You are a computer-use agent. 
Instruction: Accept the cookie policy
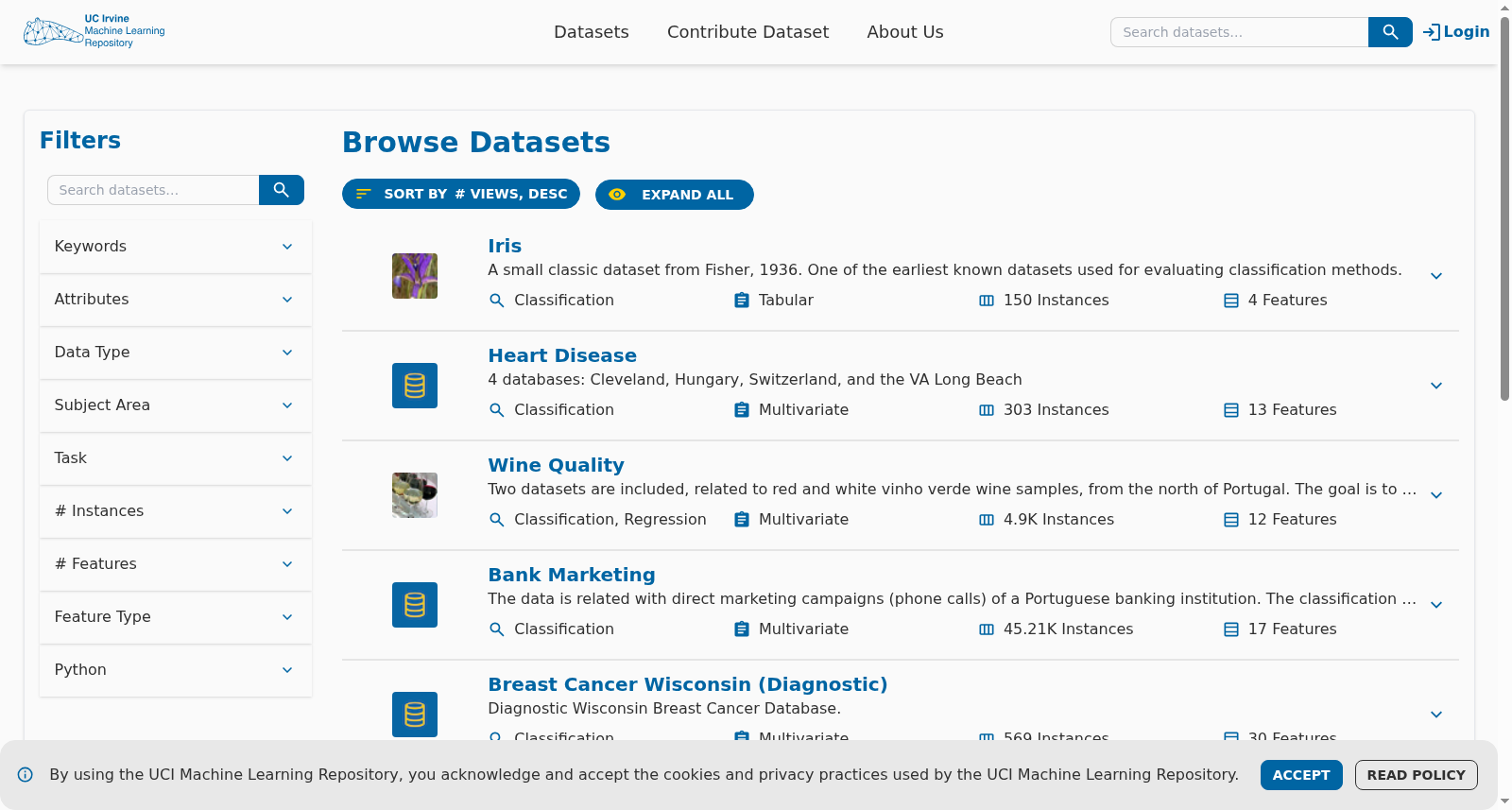pyautogui.click(x=1301, y=775)
